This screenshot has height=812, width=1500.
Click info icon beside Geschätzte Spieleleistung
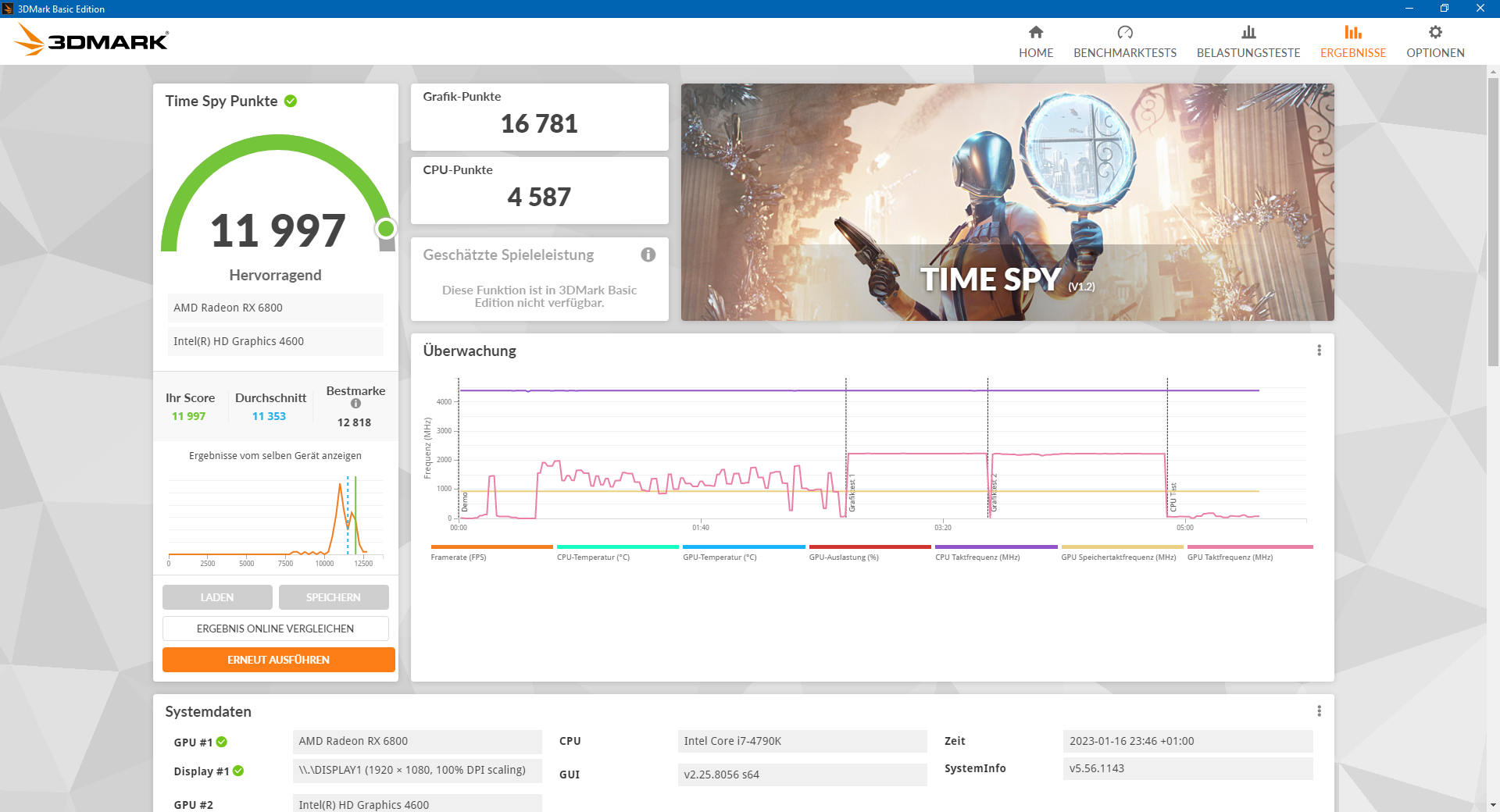pos(648,255)
